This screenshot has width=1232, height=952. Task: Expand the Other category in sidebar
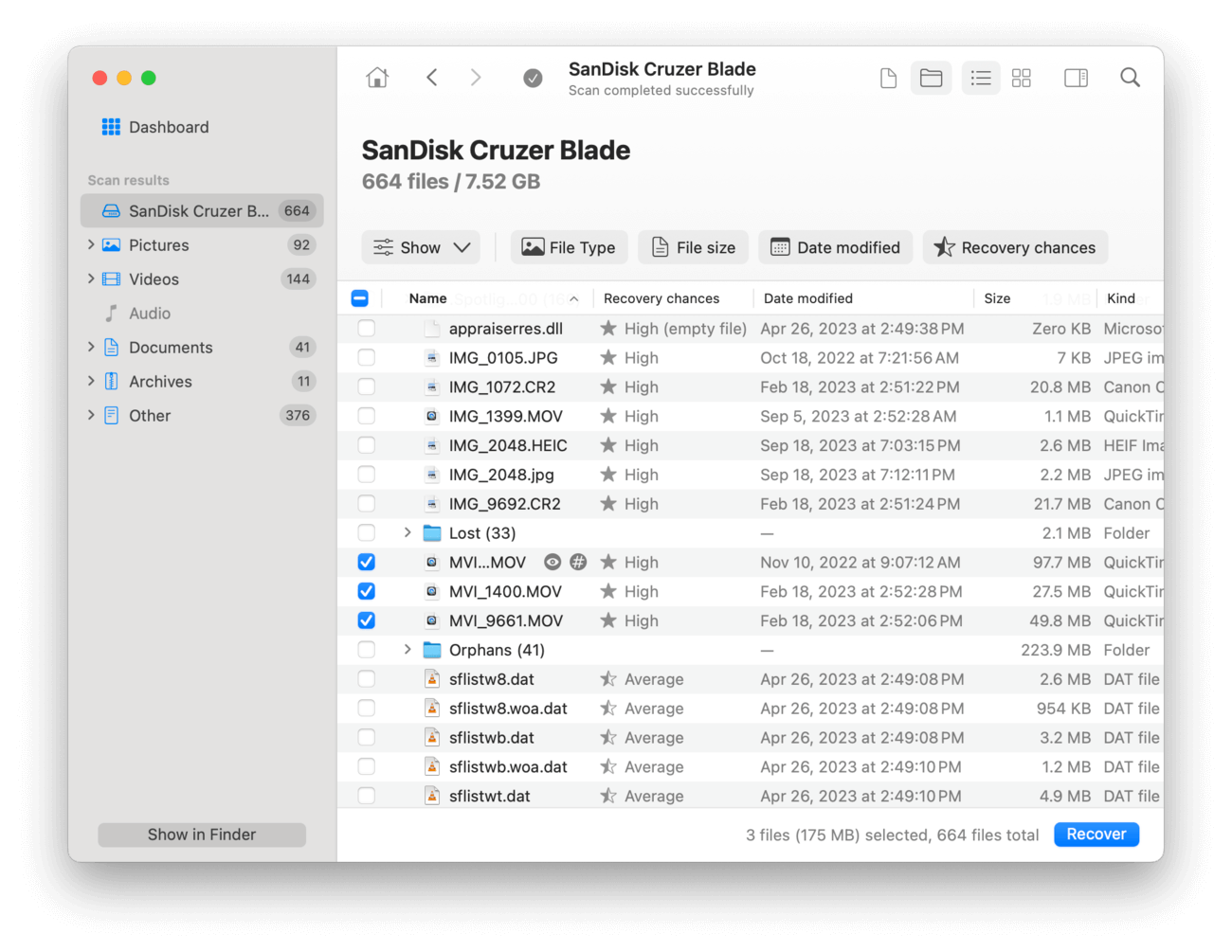pos(91,415)
